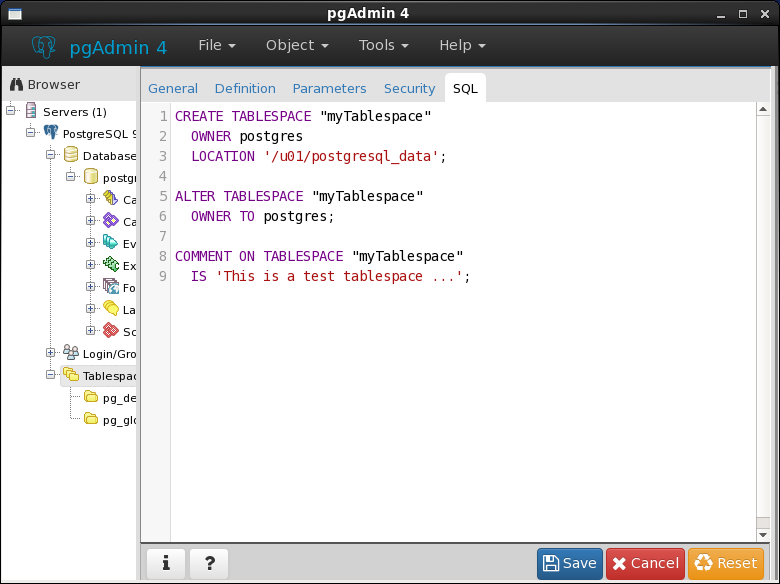Image resolution: width=780 pixels, height=584 pixels.
Task: Click the postgres database icon
Action: tap(91, 177)
